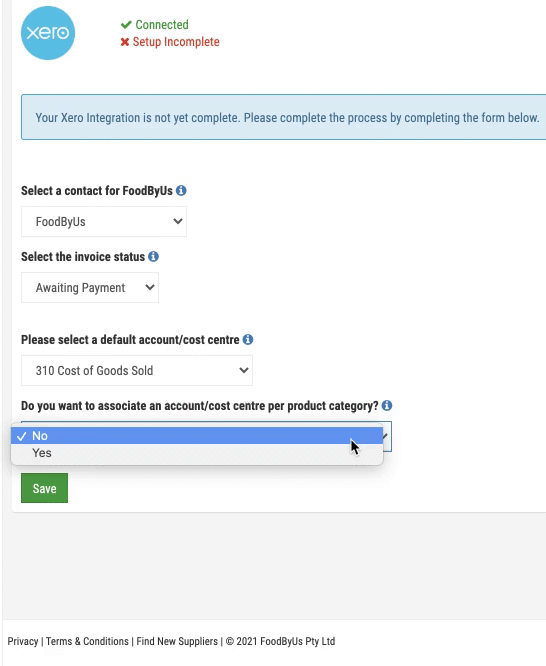
Task: Click the green Connected checkmark
Action: 126,25
